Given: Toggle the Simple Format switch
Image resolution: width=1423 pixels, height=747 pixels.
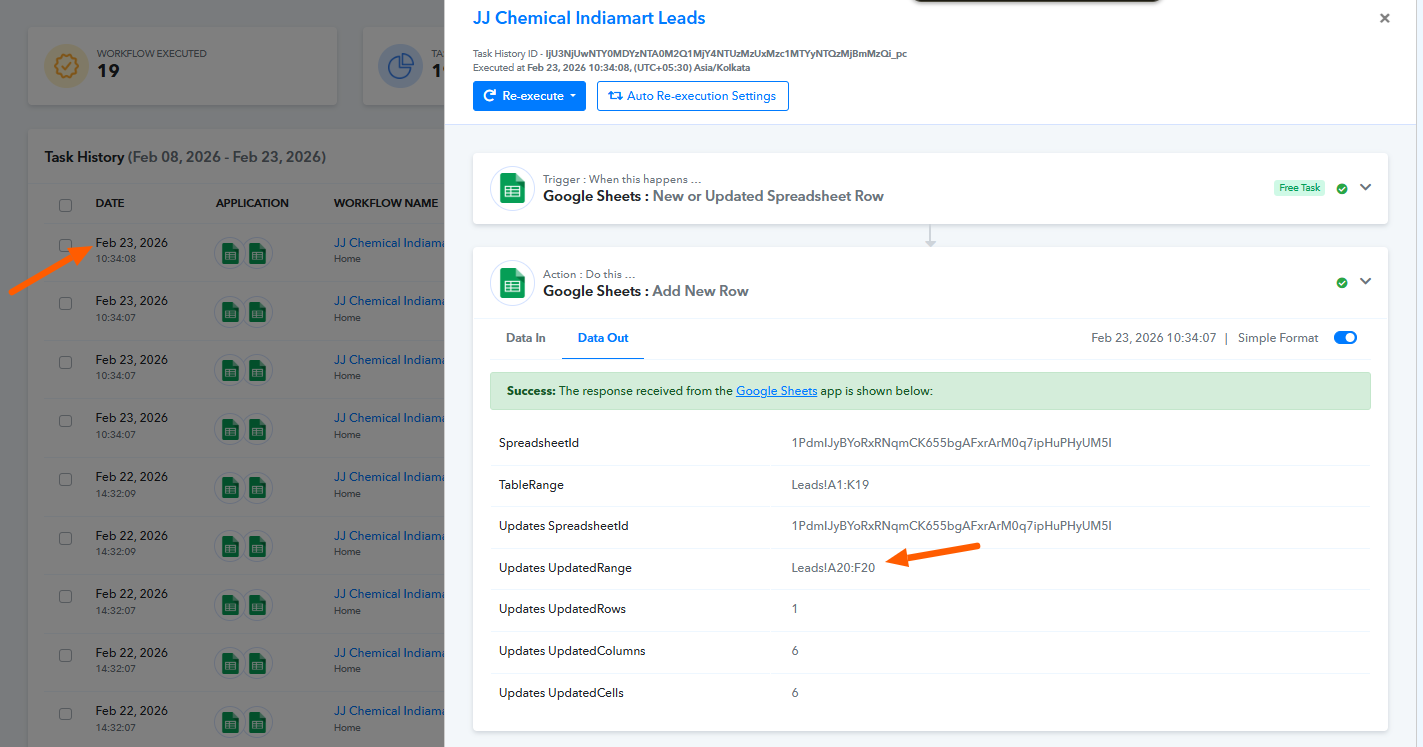Looking at the screenshot, I should point(1345,338).
